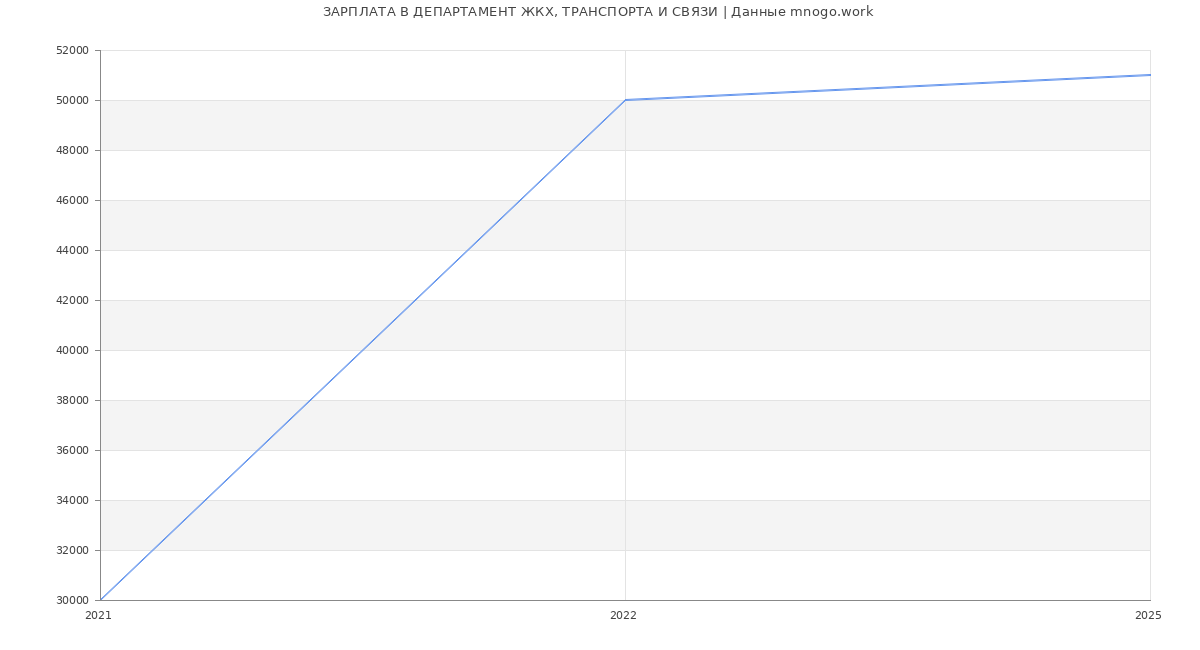Select the 50000 y-axis label
The height and width of the screenshot is (650, 1200).
coord(72,100)
